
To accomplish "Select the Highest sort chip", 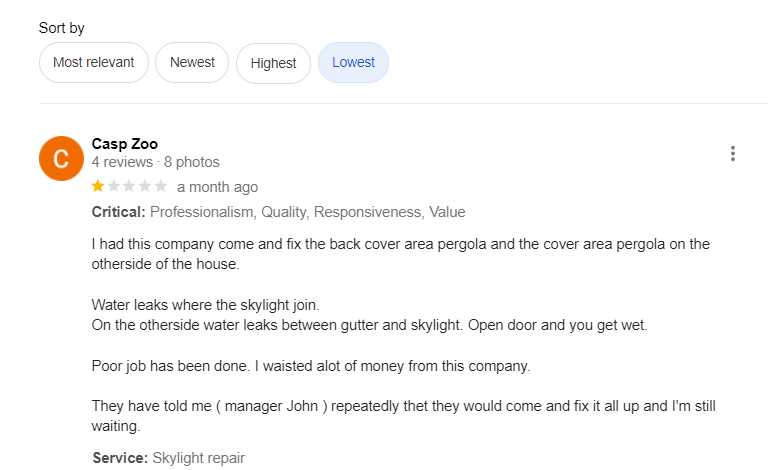I will click(273, 63).
